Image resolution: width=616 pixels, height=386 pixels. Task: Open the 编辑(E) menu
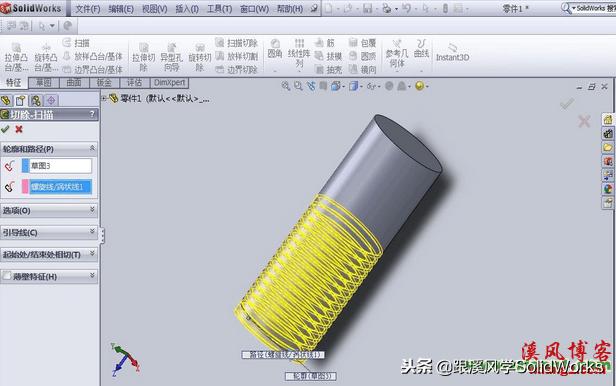[121, 9]
